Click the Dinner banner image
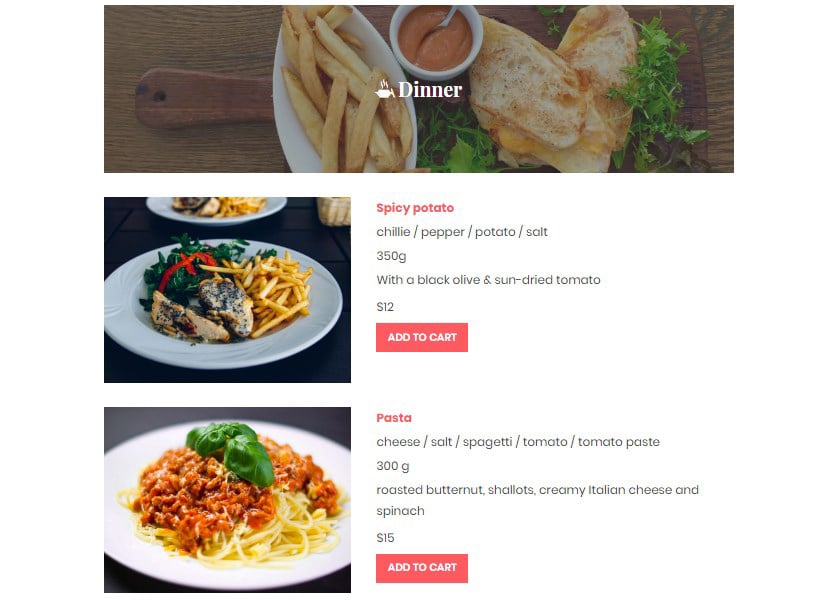The width and height of the screenshot is (818, 600). point(419,89)
